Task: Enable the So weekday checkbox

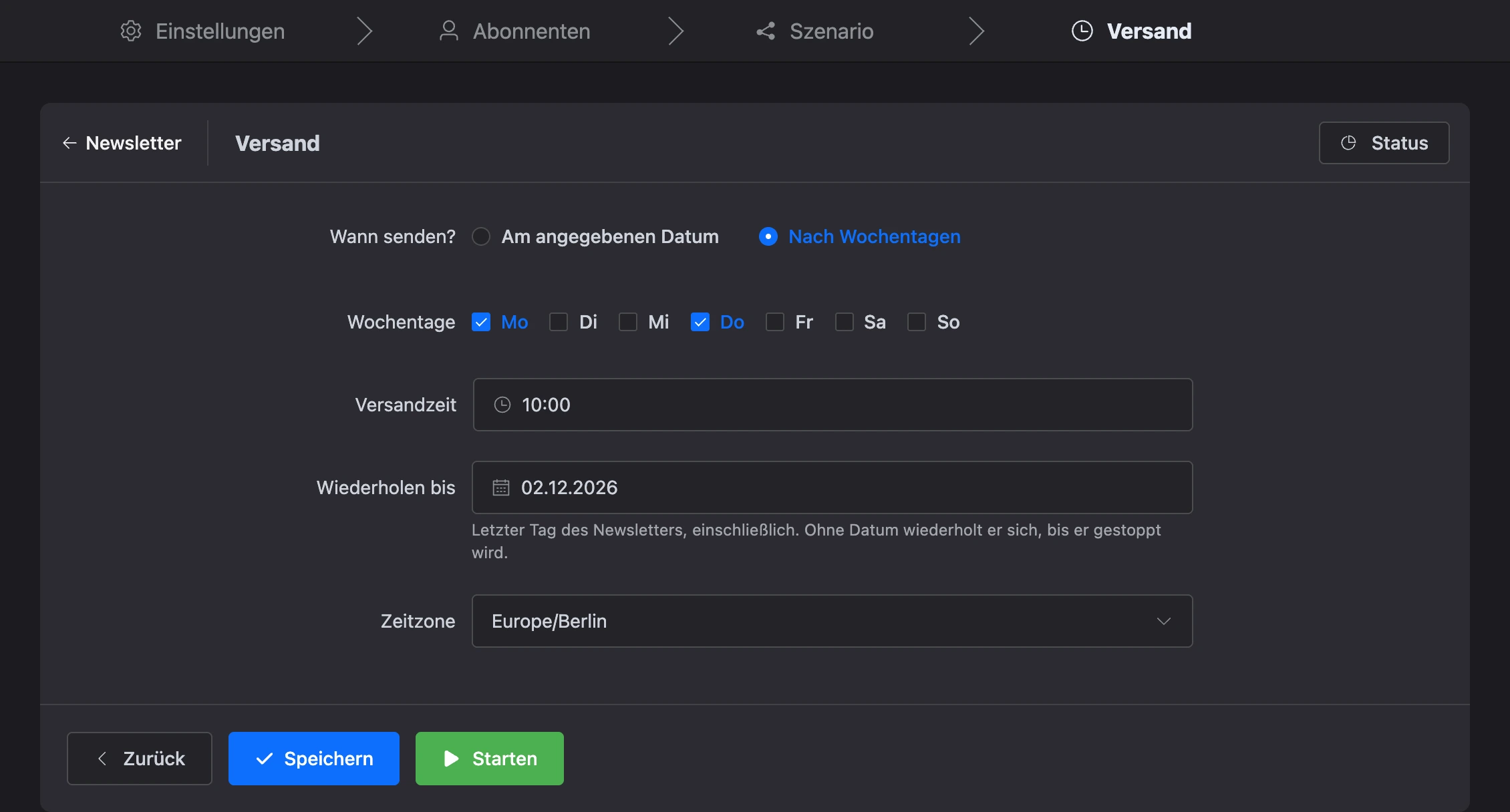Action: [x=917, y=322]
